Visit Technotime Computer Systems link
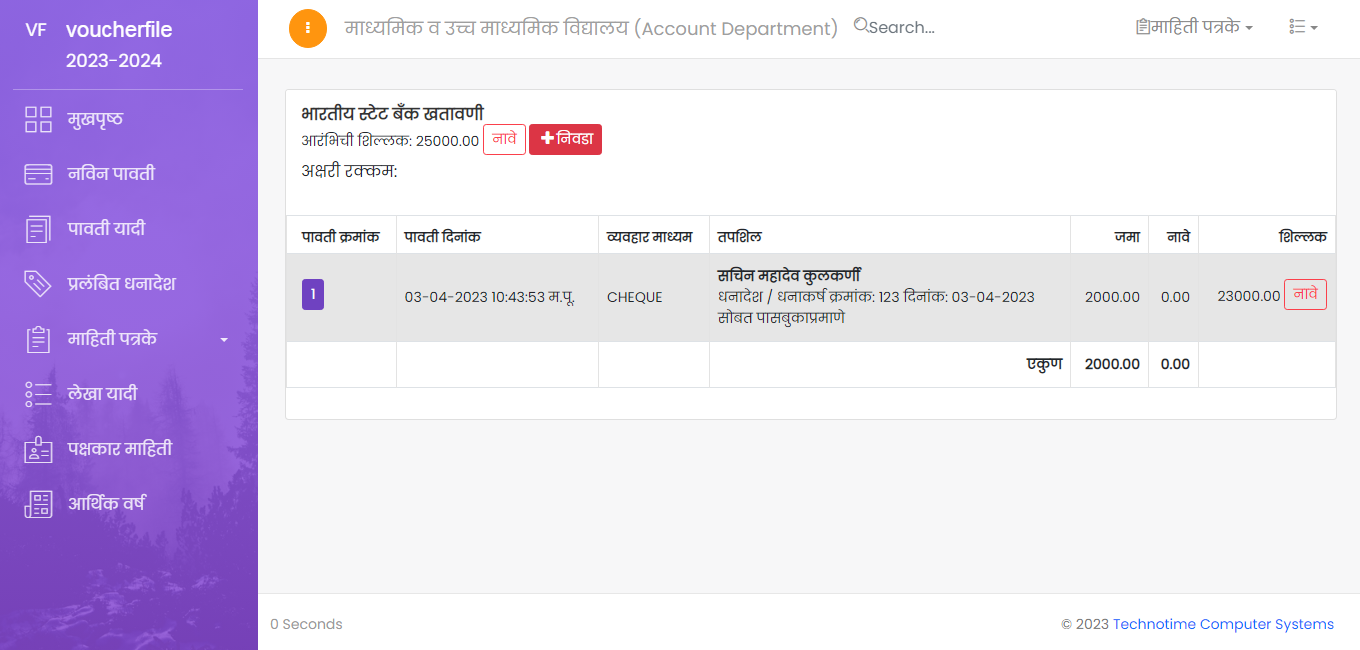This screenshot has width=1360, height=650. (x=1223, y=624)
